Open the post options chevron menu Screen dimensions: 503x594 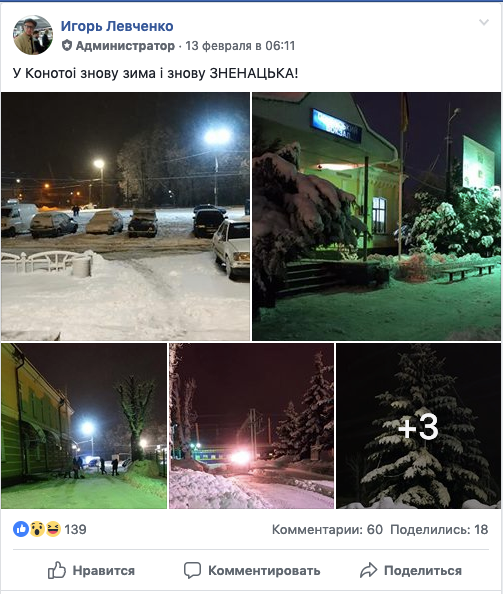pos(484,22)
